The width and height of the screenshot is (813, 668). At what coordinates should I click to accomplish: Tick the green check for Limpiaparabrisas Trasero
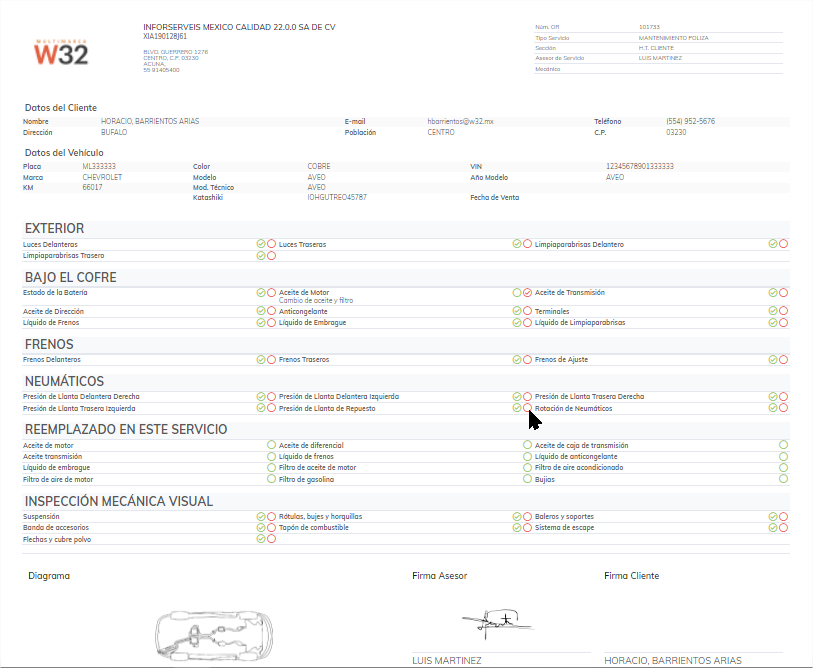point(261,256)
